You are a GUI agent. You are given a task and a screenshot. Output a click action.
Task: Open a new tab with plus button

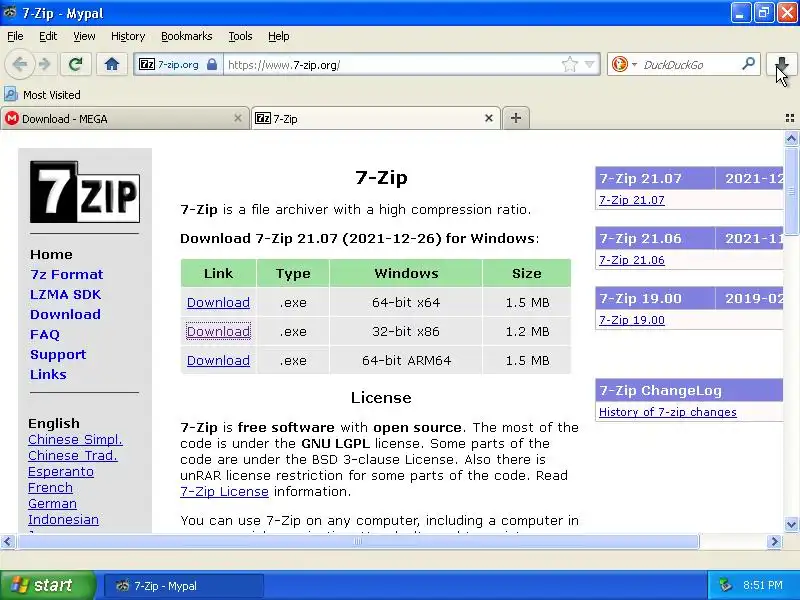click(516, 118)
